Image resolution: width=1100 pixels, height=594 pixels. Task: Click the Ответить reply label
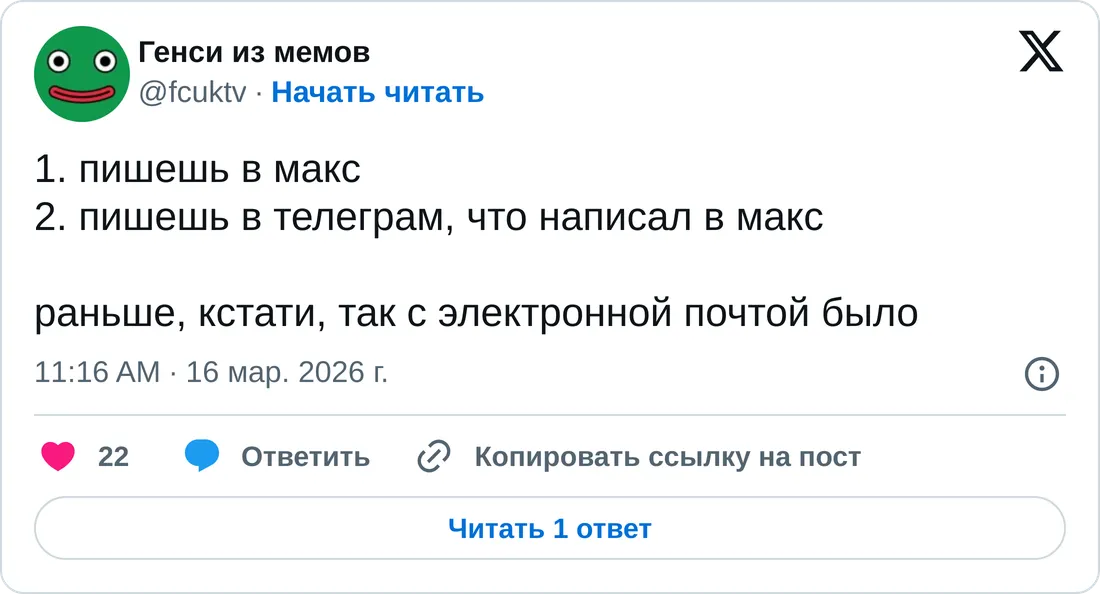305,457
